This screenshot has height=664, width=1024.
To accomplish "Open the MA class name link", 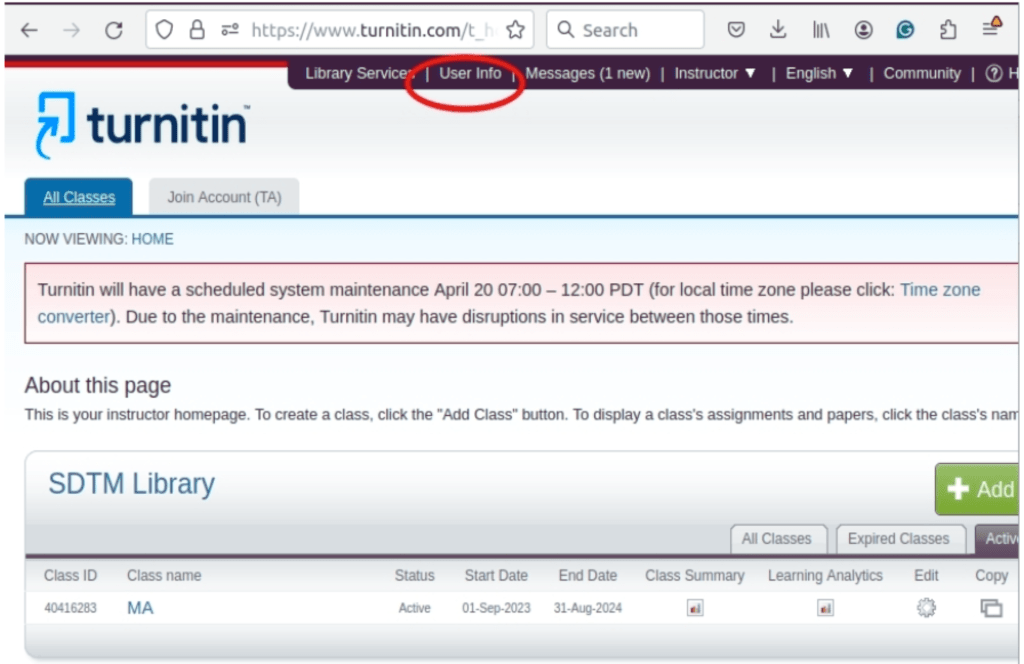I will (140, 608).
